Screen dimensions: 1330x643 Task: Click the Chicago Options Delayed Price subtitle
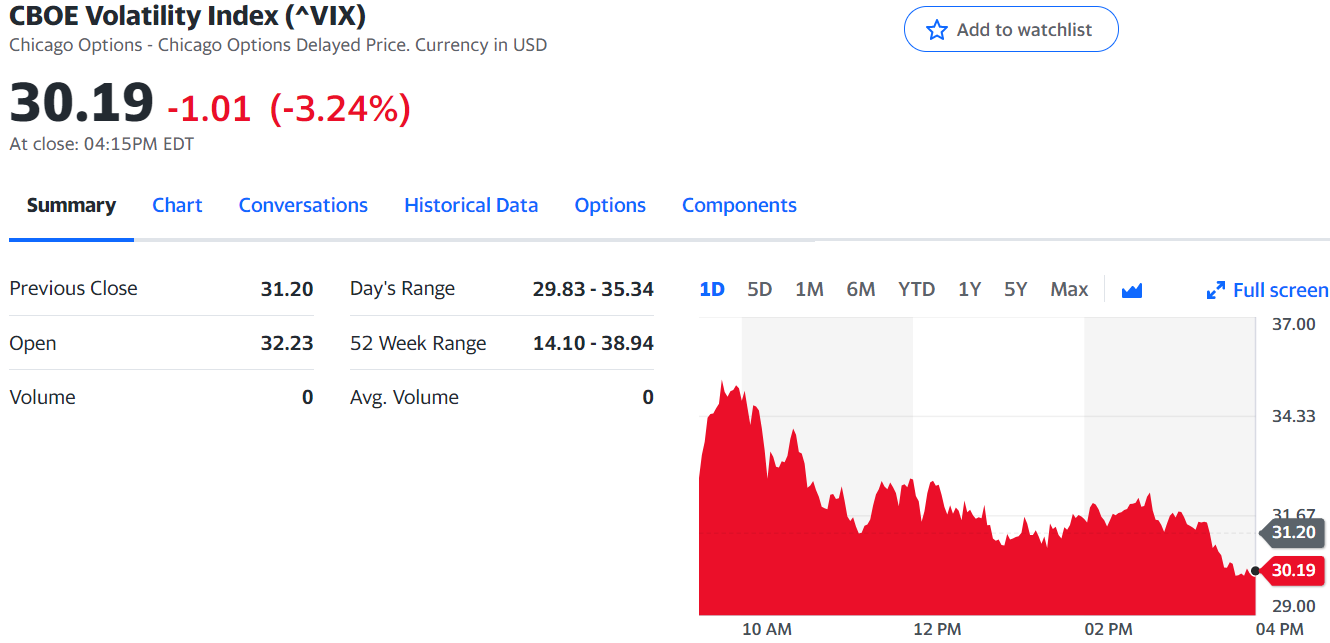[279, 45]
